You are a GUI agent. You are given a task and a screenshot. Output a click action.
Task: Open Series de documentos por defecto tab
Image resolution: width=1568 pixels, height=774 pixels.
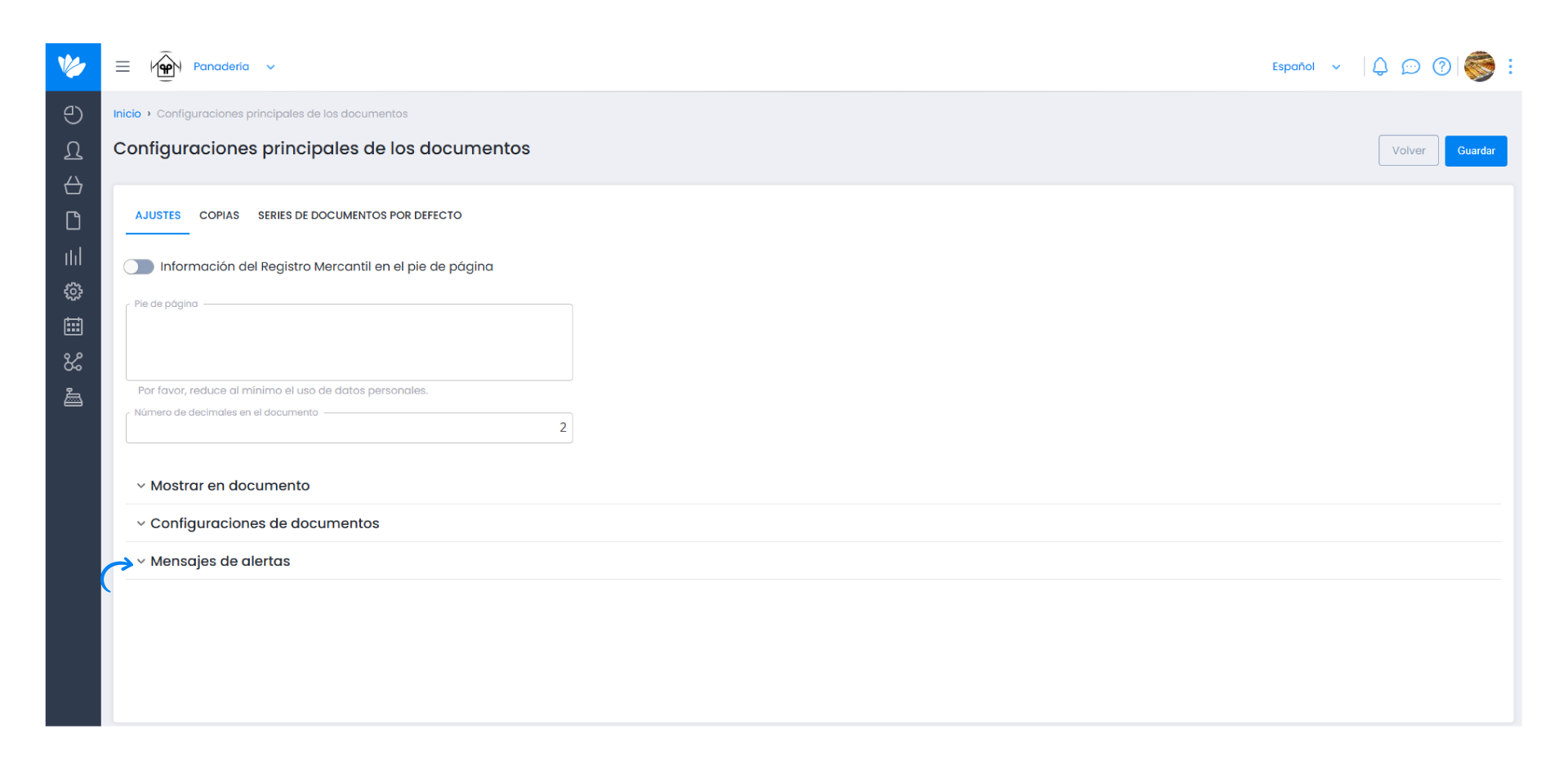[359, 216]
